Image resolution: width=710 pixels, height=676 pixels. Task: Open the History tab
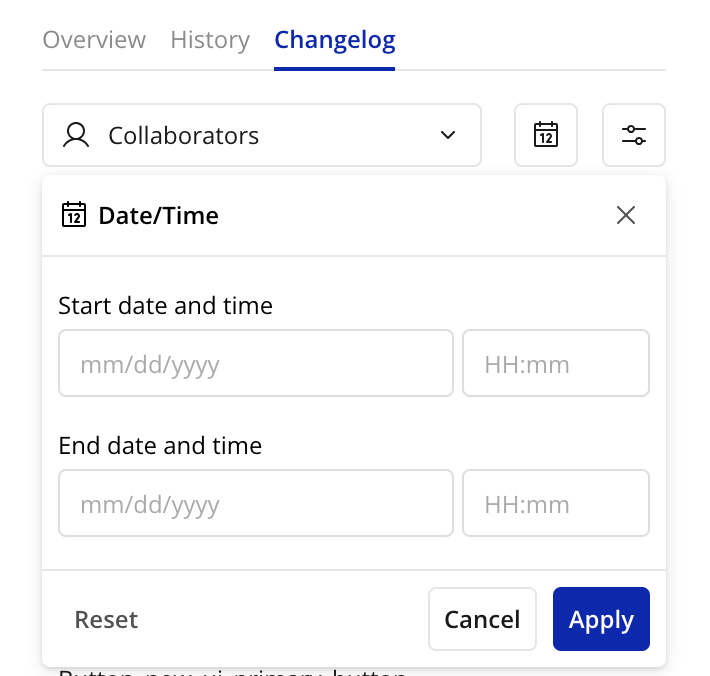coord(210,40)
